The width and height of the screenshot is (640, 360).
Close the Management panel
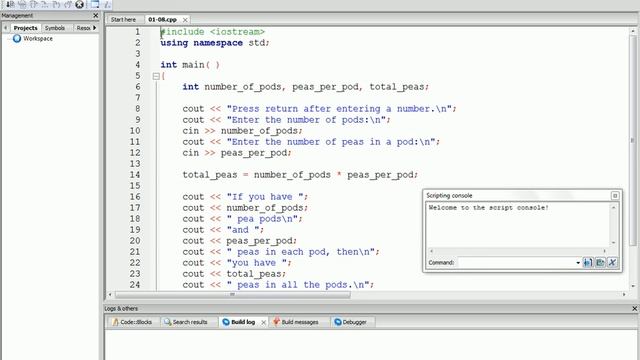click(96, 16)
